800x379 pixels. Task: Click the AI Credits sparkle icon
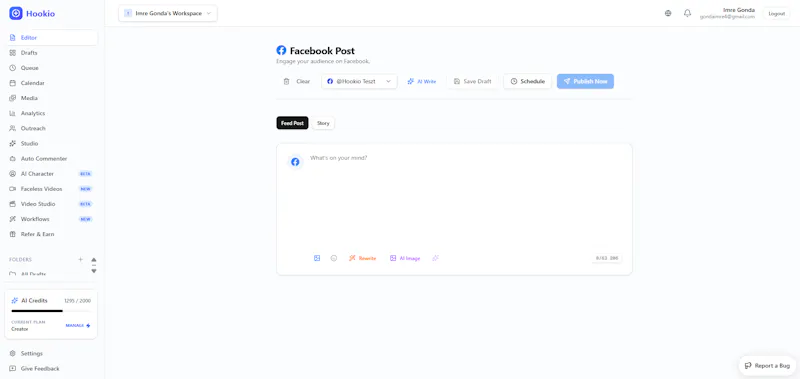click(15, 300)
